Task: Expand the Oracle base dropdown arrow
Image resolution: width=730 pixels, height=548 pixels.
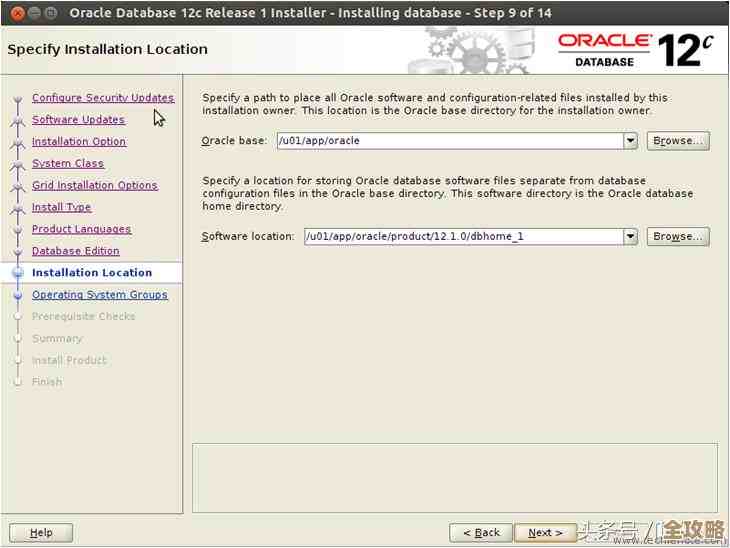Action: click(630, 141)
